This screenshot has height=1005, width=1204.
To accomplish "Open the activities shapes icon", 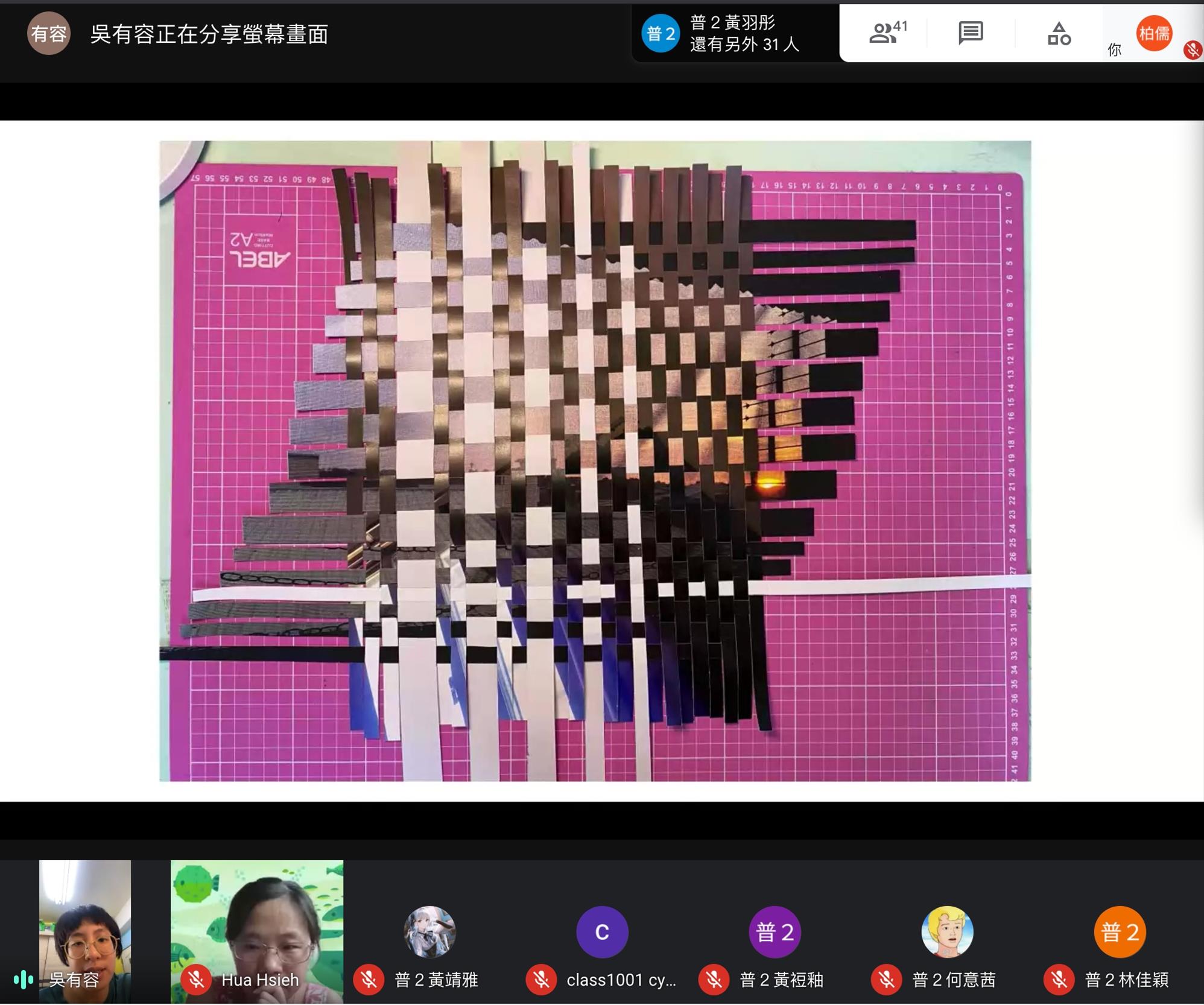I will 1059,33.
